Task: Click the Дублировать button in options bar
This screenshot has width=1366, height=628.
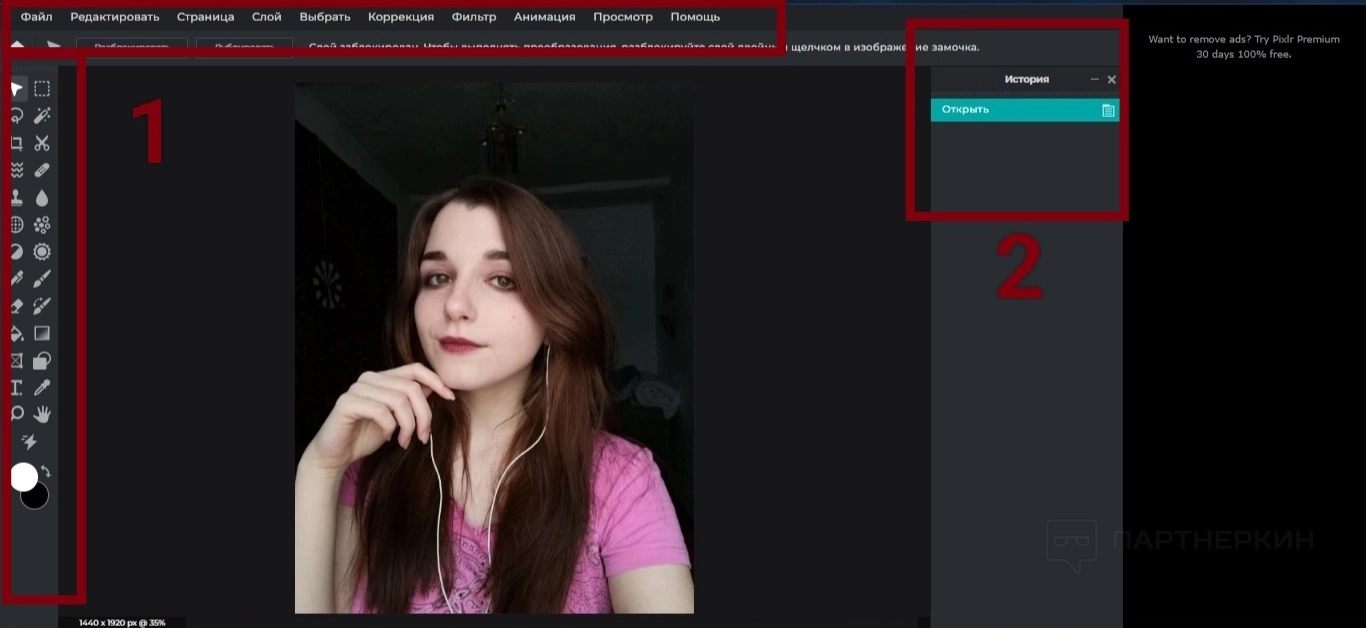Action: click(244, 47)
